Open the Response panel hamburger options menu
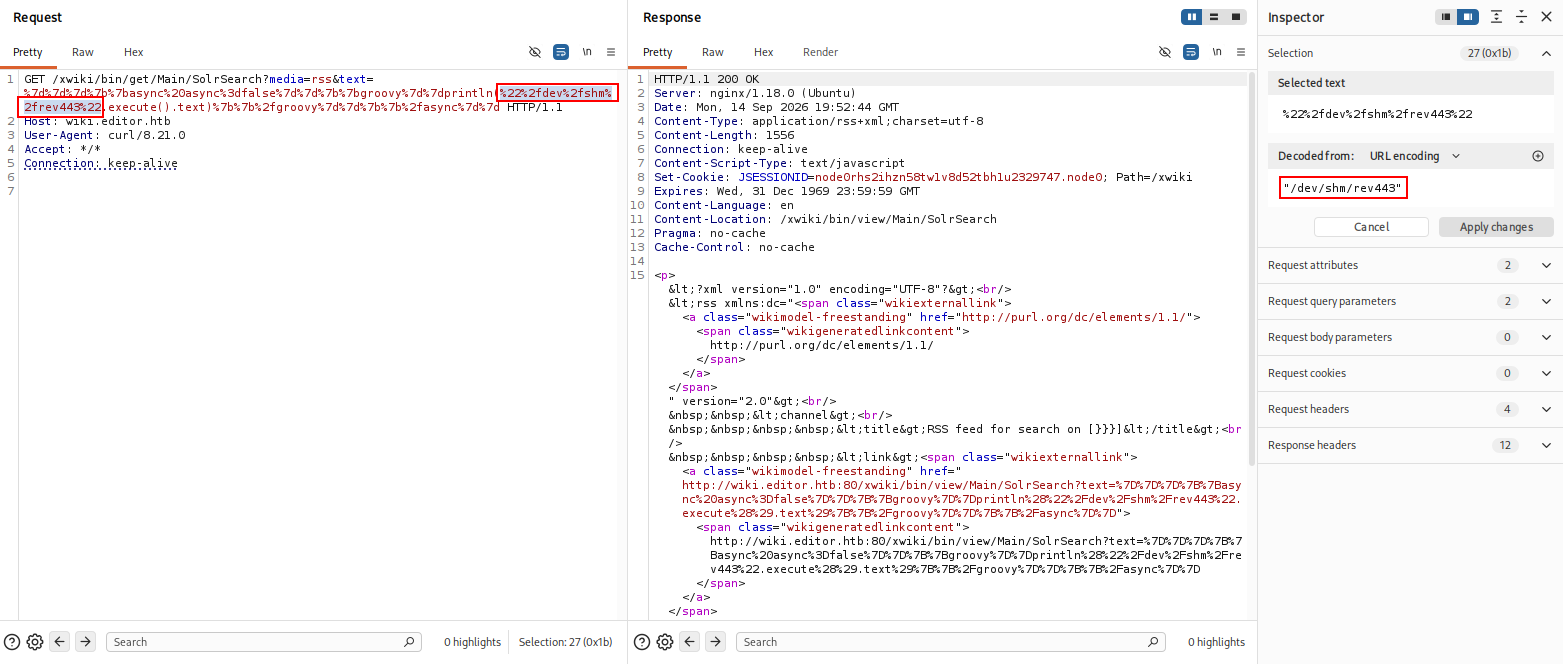 click(x=1240, y=52)
